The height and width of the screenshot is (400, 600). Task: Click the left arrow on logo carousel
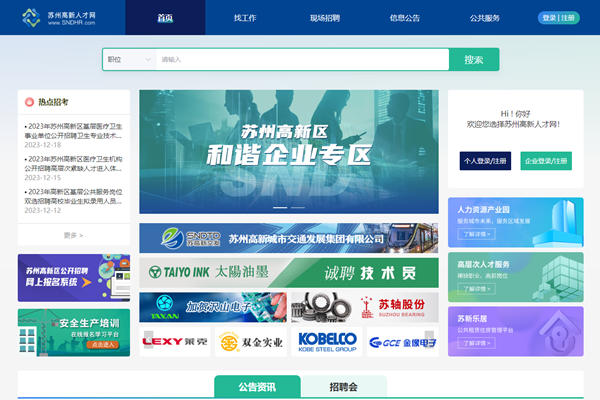click(148, 340)
